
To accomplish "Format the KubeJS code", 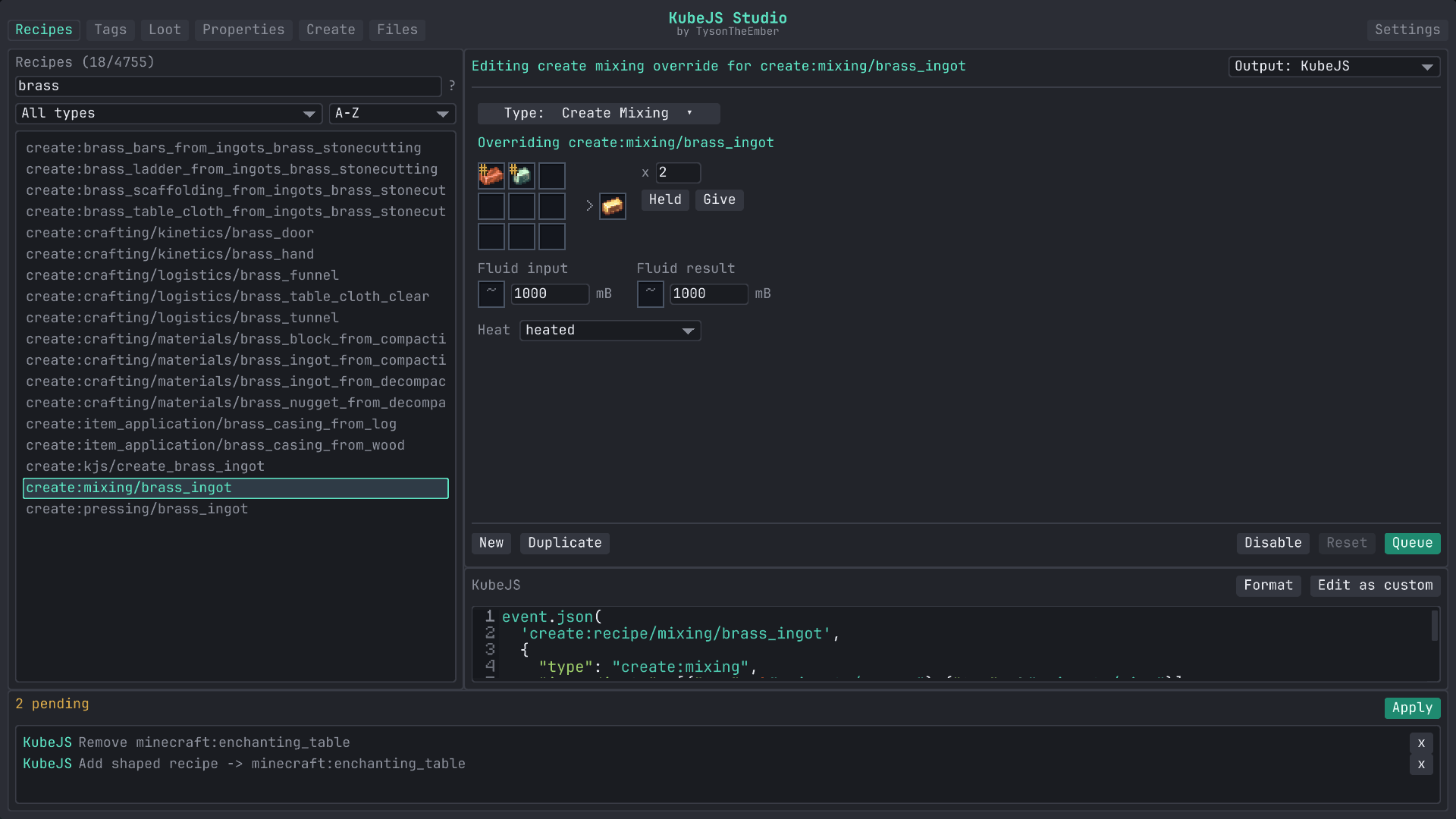I will coord(1269,586).
